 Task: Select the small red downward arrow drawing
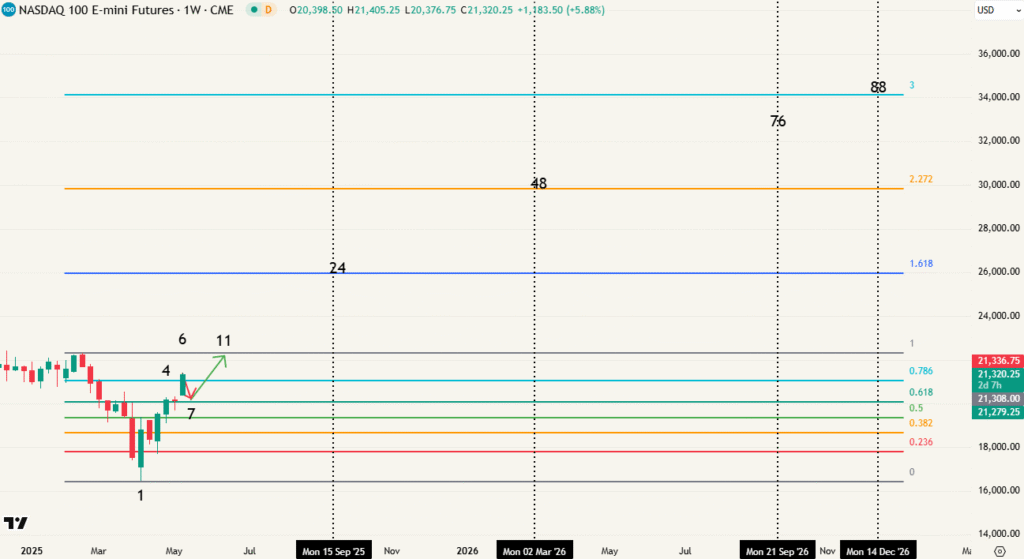[x=189, y=390]
